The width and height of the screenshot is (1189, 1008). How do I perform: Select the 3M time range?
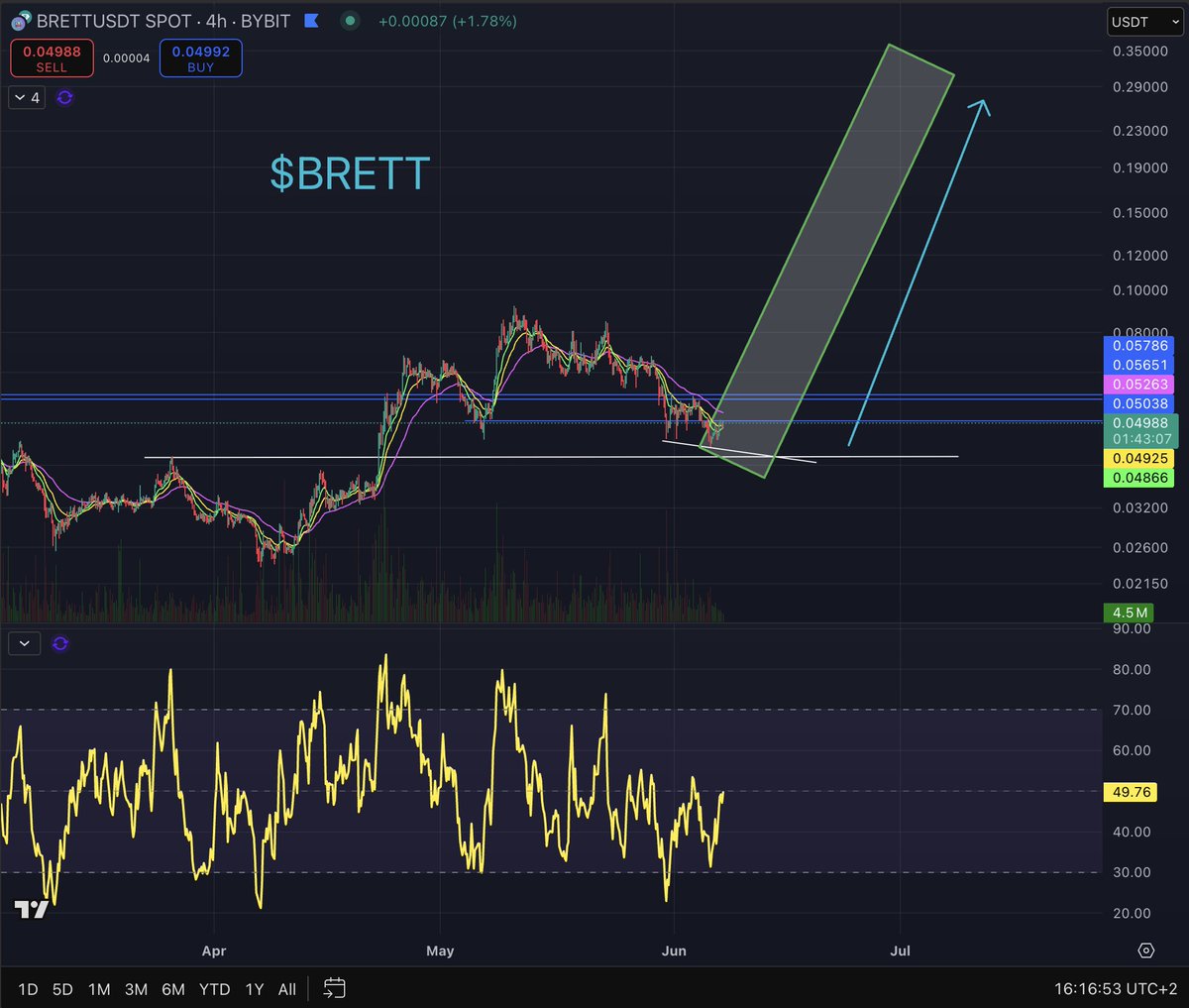(x=136, y=989)
